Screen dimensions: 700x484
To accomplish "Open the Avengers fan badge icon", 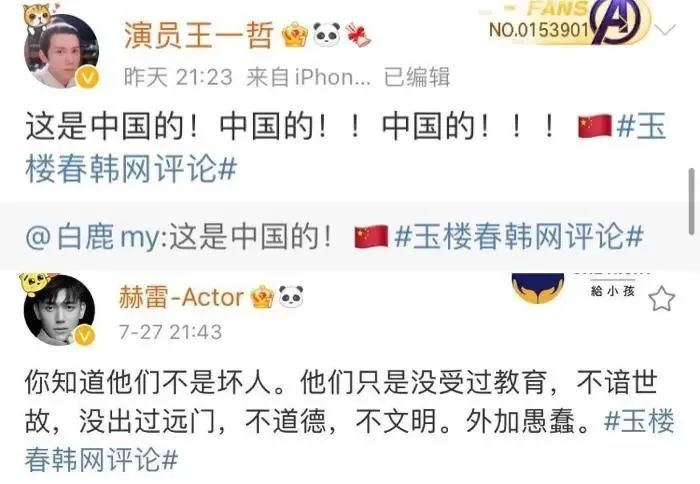I will pyautogui.click(x=617, y=22).
